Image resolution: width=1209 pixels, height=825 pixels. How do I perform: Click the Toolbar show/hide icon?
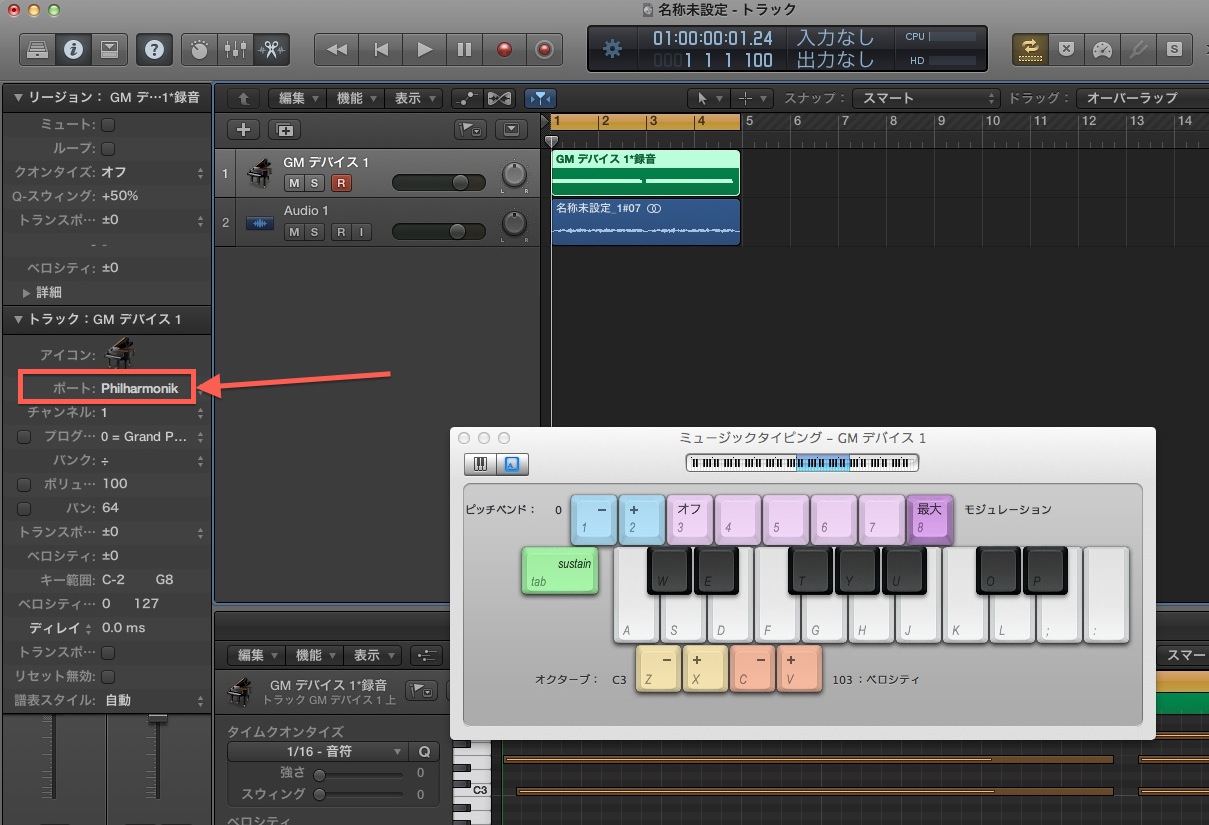[108, 48]
